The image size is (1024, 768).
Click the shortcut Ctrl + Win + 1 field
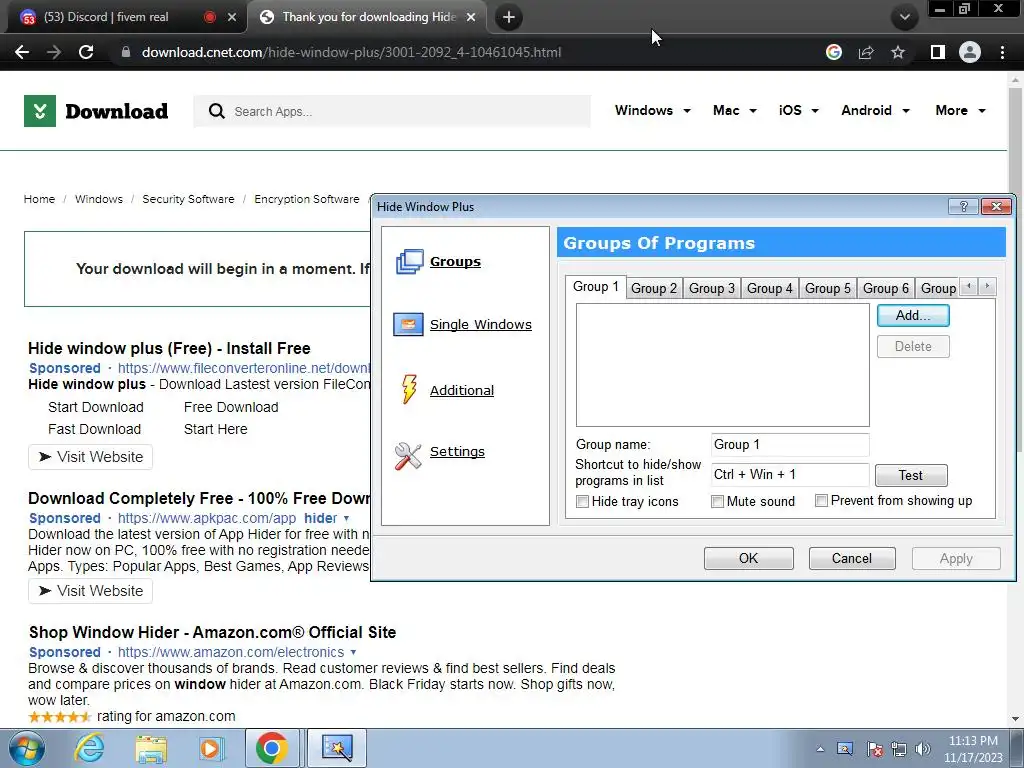coord(790,475)
